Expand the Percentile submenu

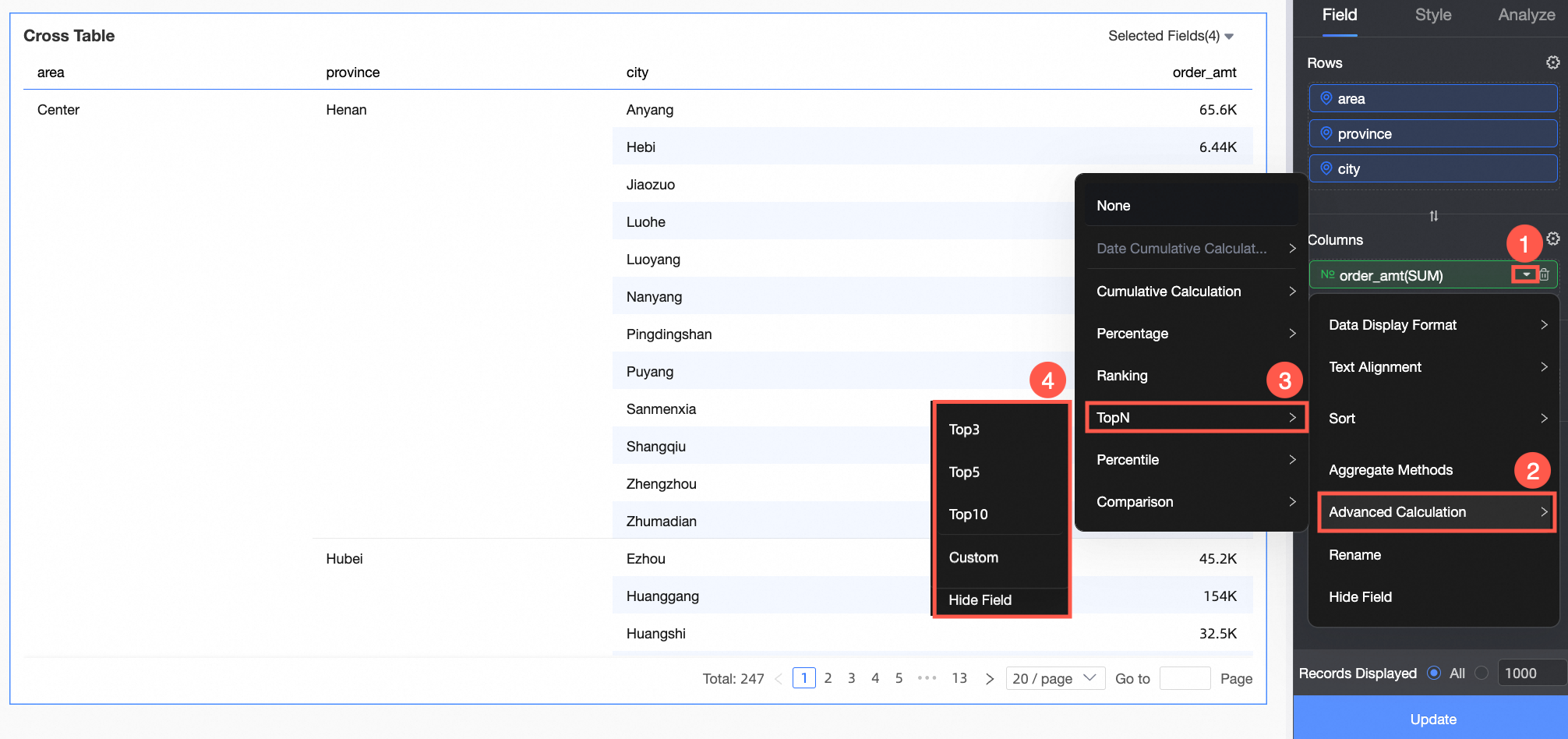point(1195,460)
